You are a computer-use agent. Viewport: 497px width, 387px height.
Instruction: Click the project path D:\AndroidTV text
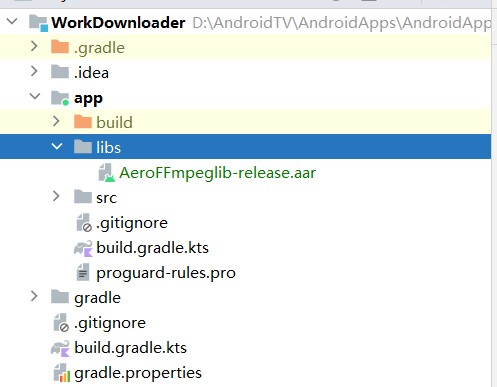tap(342, 23)
